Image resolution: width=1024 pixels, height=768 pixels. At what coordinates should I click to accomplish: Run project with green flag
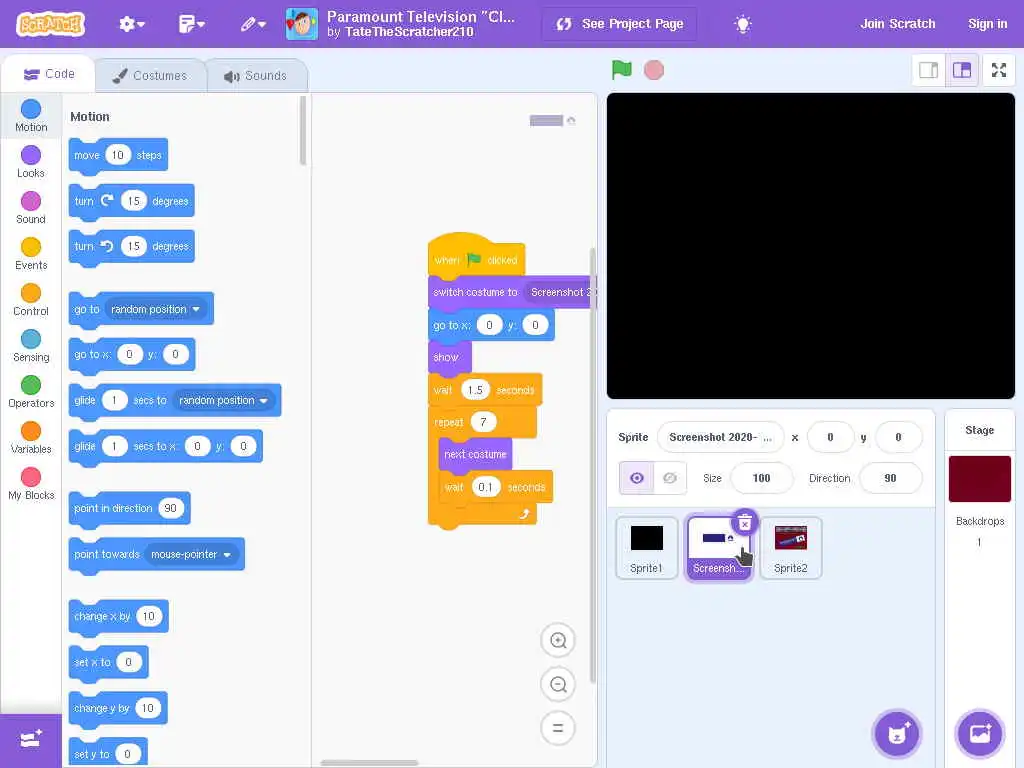[621, 70]
